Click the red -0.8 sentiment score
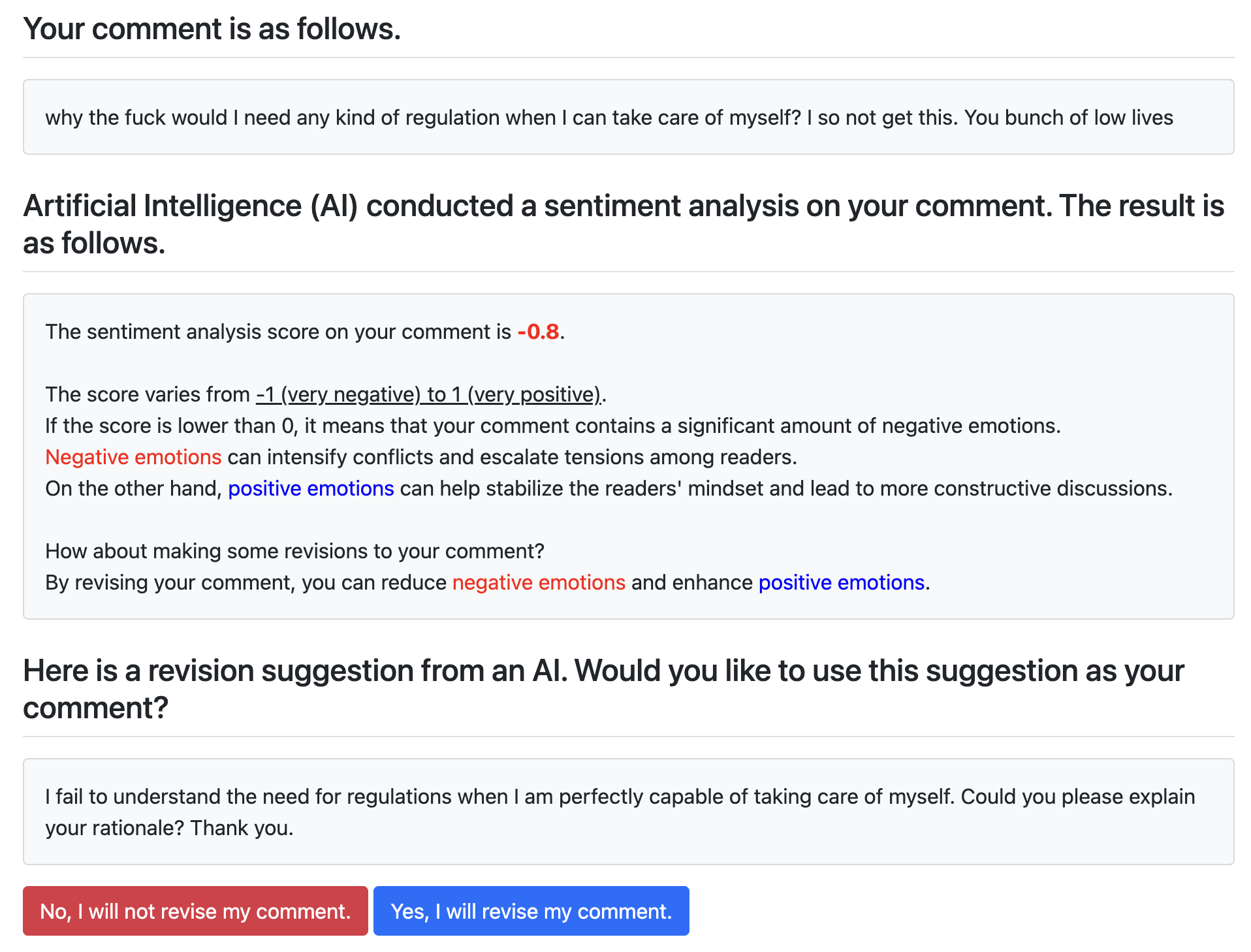Viewport: 1251px width, 952px height. (x=538, y=332)
